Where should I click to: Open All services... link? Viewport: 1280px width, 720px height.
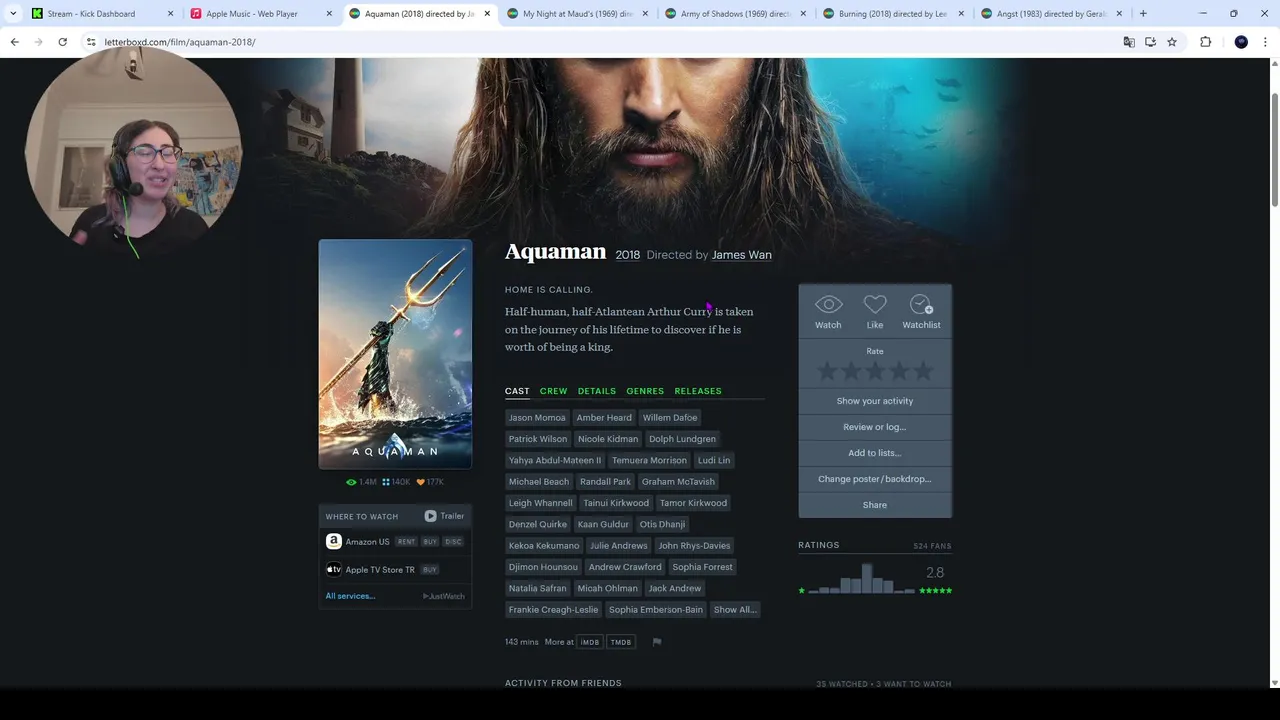350,596
